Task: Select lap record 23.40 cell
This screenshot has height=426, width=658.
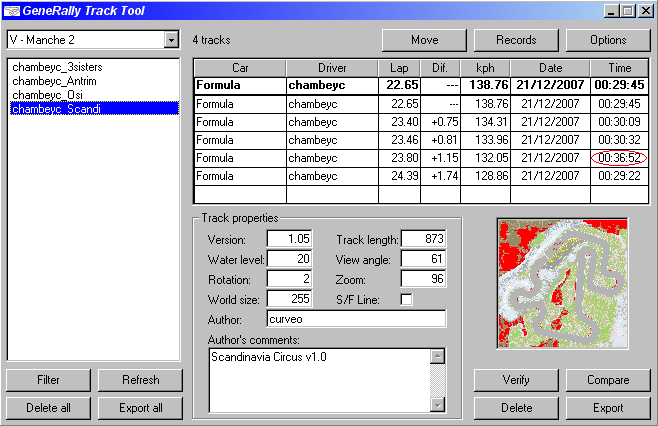Action: pyautogui.click(x=400, y=122)
